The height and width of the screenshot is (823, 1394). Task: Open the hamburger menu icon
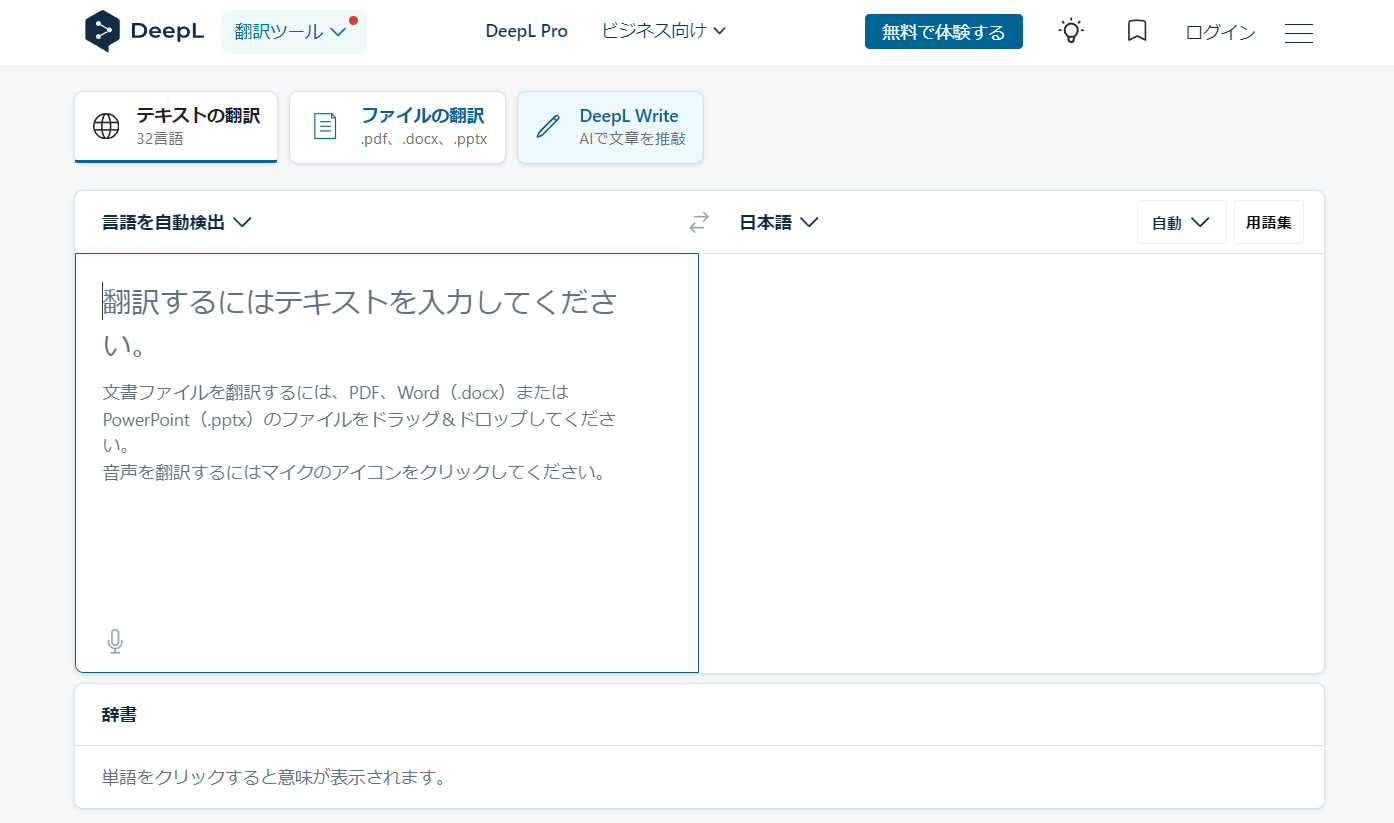tap(1299, 33)
